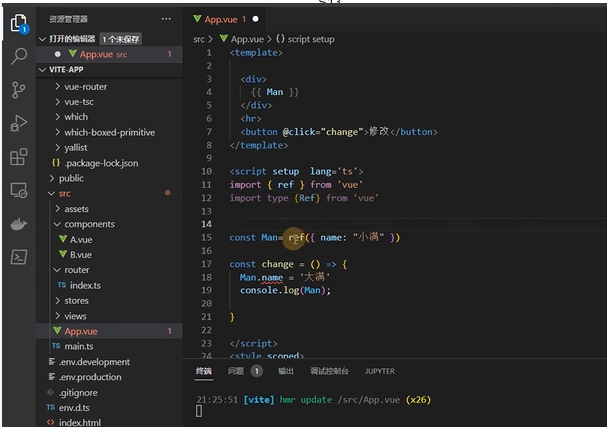Click file icon beside .env.production
The width and height of the screenshot is (607, 427).
pyautogui.click(x=51, y=377)
